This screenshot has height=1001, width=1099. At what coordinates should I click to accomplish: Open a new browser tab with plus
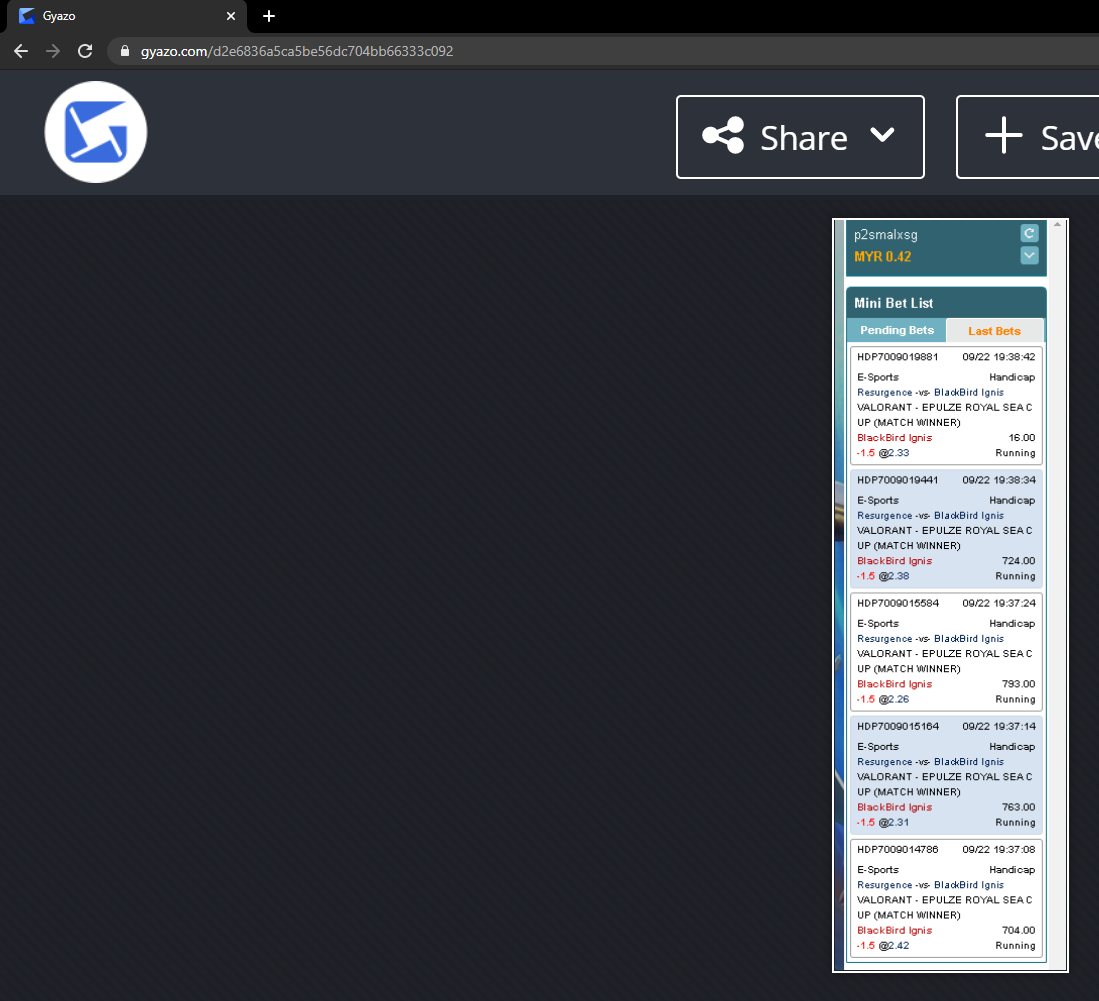coord(269,15)
